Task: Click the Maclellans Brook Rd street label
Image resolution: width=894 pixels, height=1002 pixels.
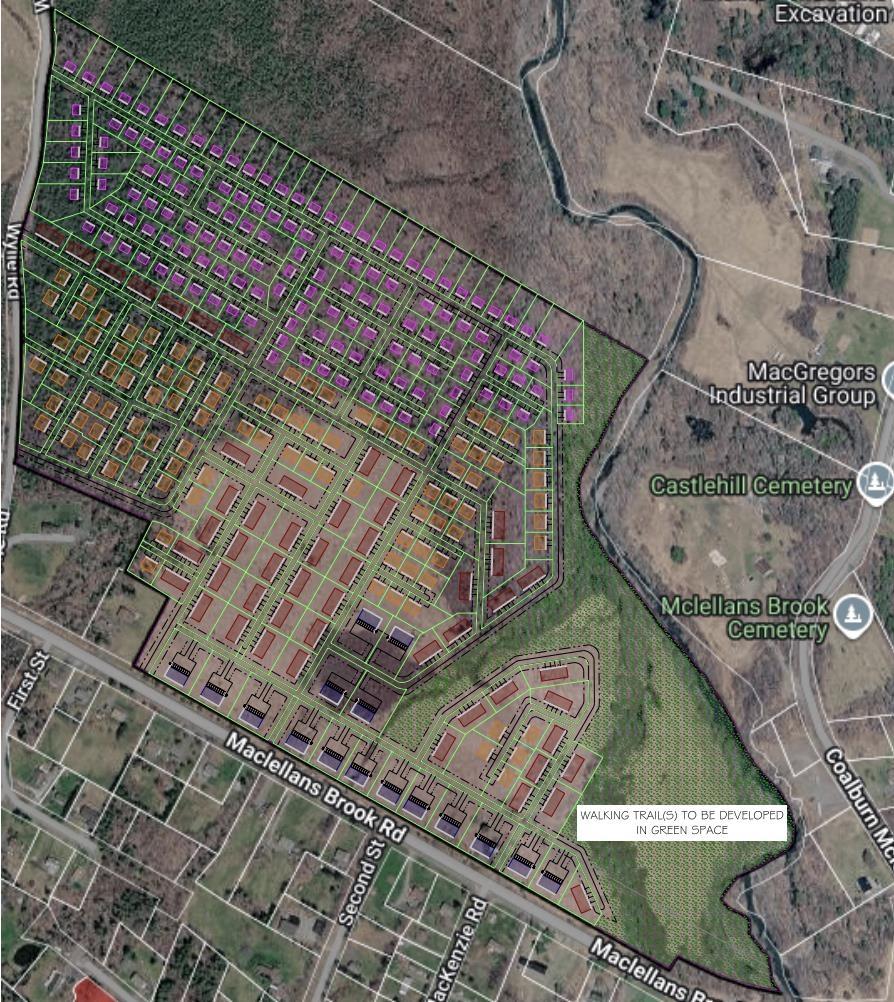Action: coord(317,787)
